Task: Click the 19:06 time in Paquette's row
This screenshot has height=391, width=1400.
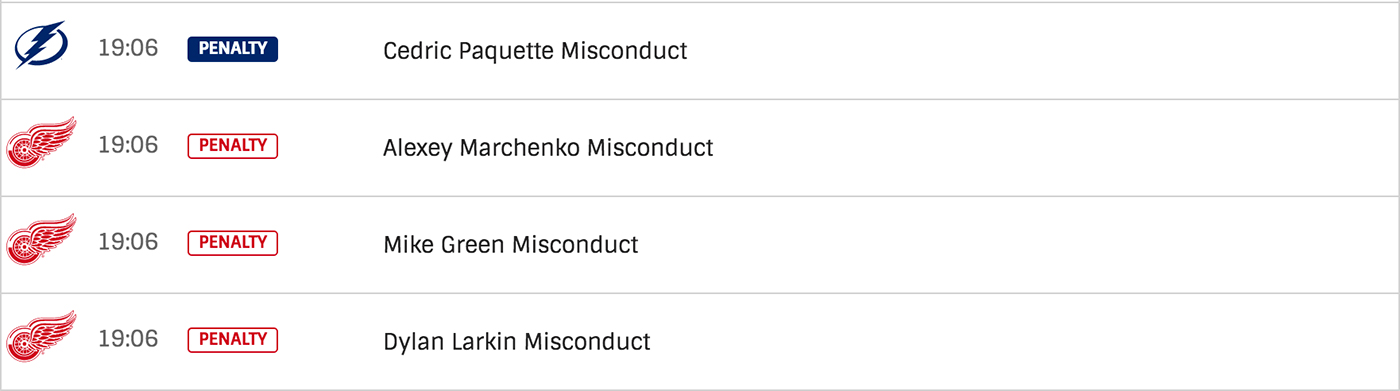Action: pyautogui.click(x=128, y=48)
